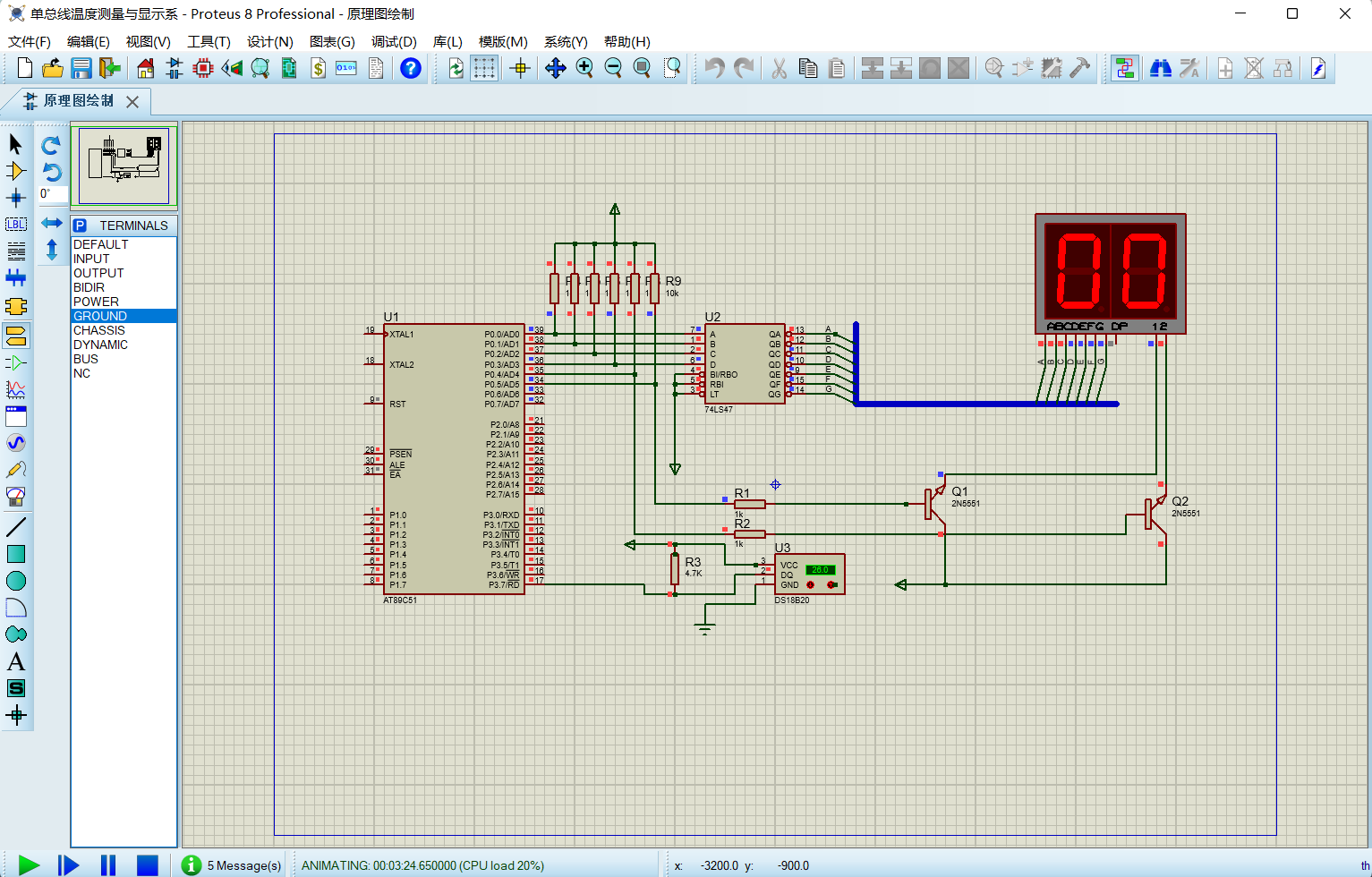
Task: Select the 2D Graphics Circle tool
Action: [16, 581]
